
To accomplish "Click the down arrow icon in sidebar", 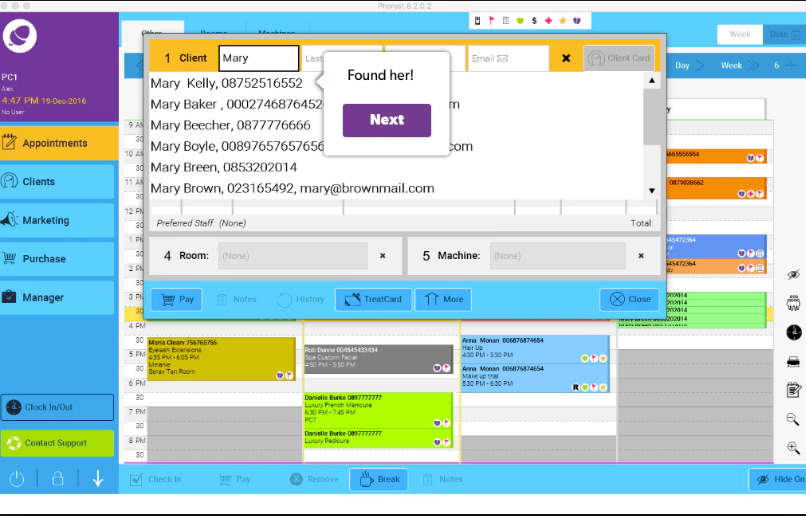I will (x=97, y=479).
